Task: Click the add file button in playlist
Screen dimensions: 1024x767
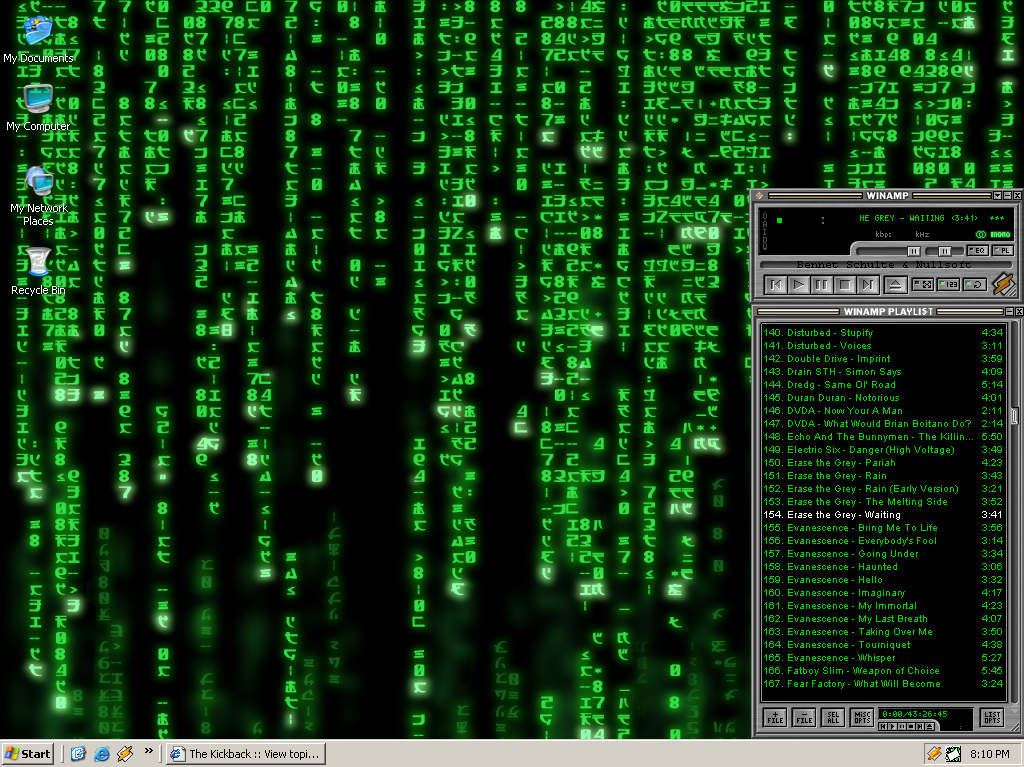Action: (x=775, y=717)
